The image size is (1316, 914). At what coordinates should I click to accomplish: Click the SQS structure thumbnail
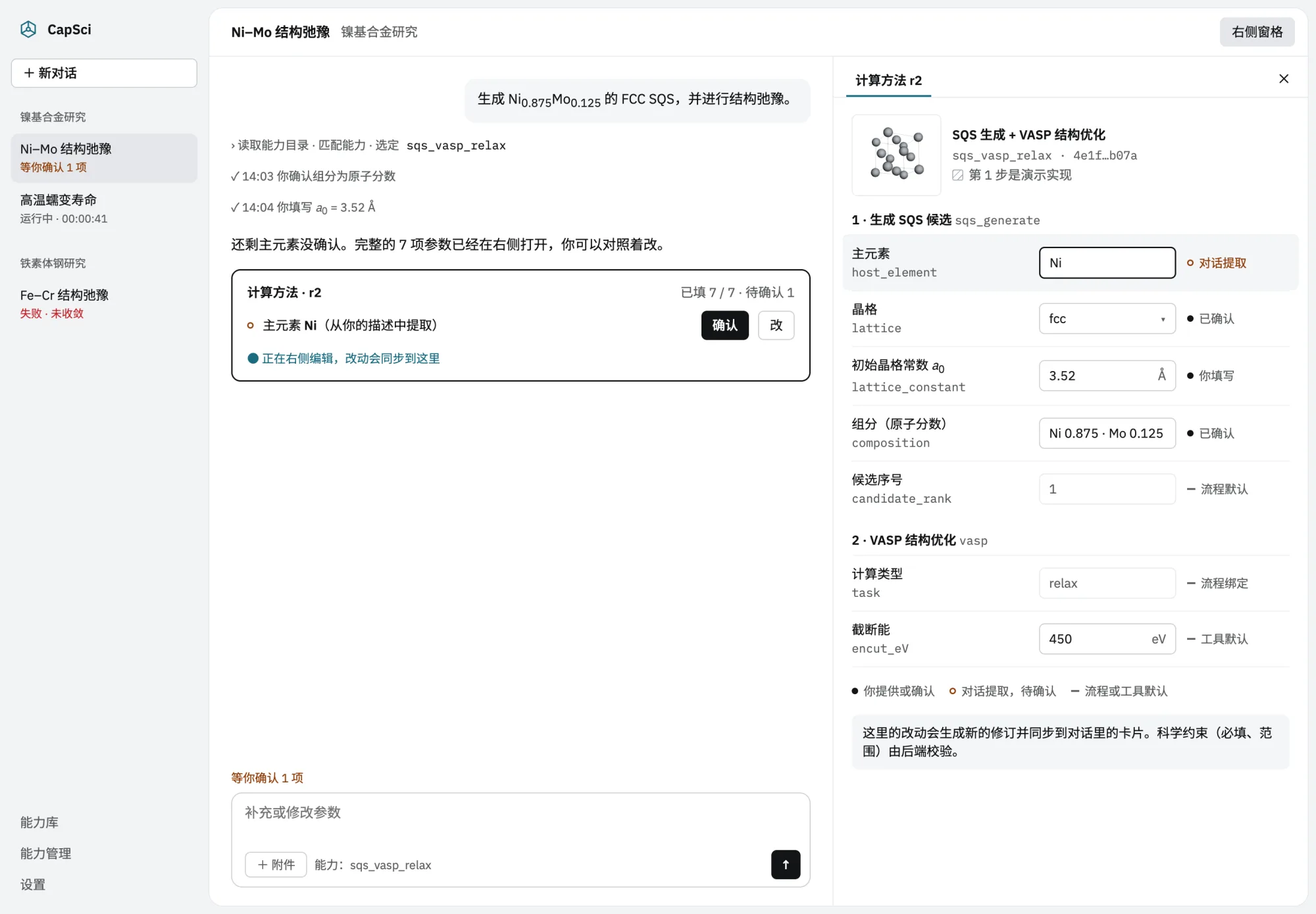[896, 155]
